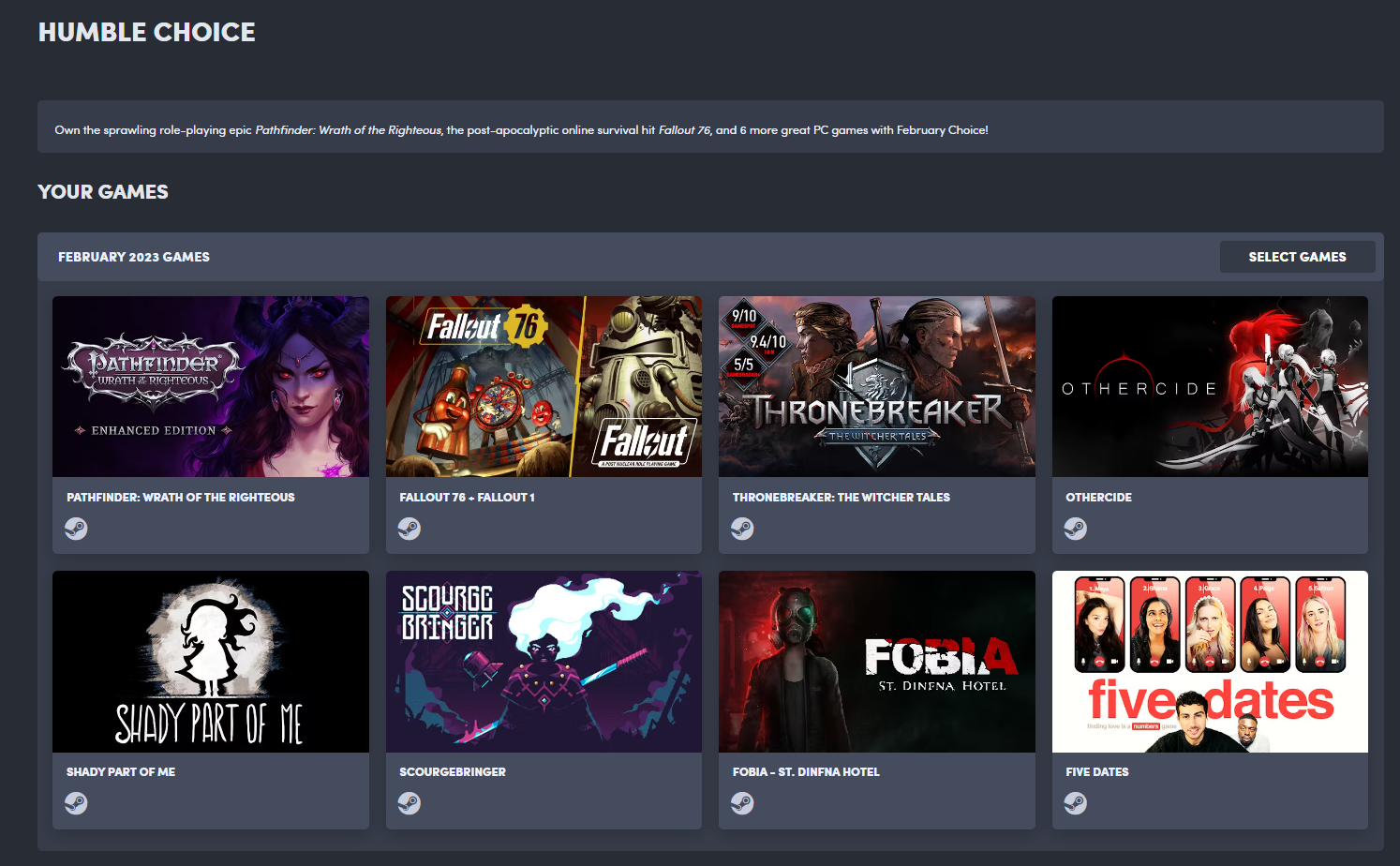Screen dimensions: 1400x866
Task: Click the February Choice description banner text
Action: [521, 130]
